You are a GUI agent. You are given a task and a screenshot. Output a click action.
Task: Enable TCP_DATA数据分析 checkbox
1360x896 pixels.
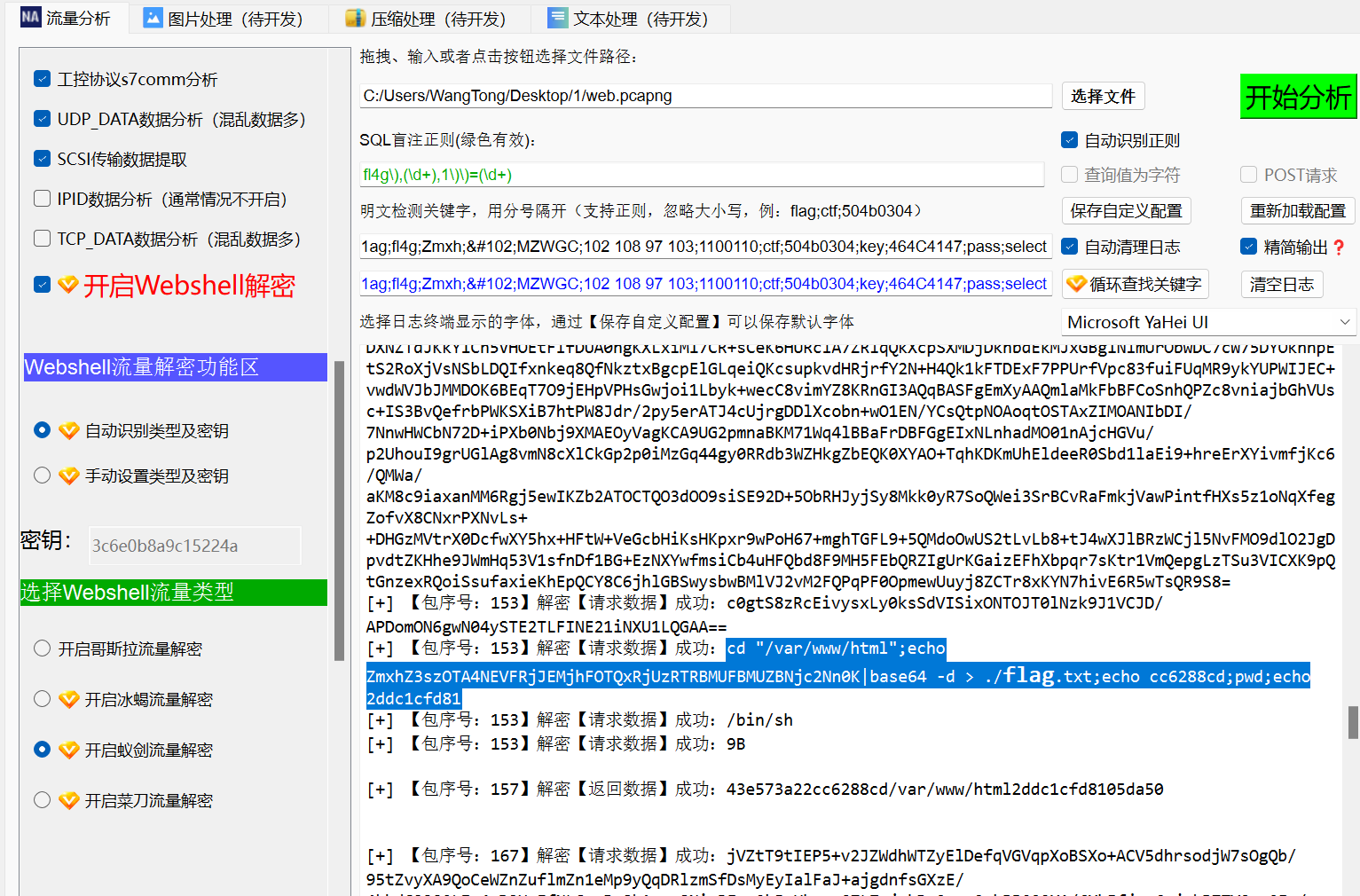[x=42, y=239]
